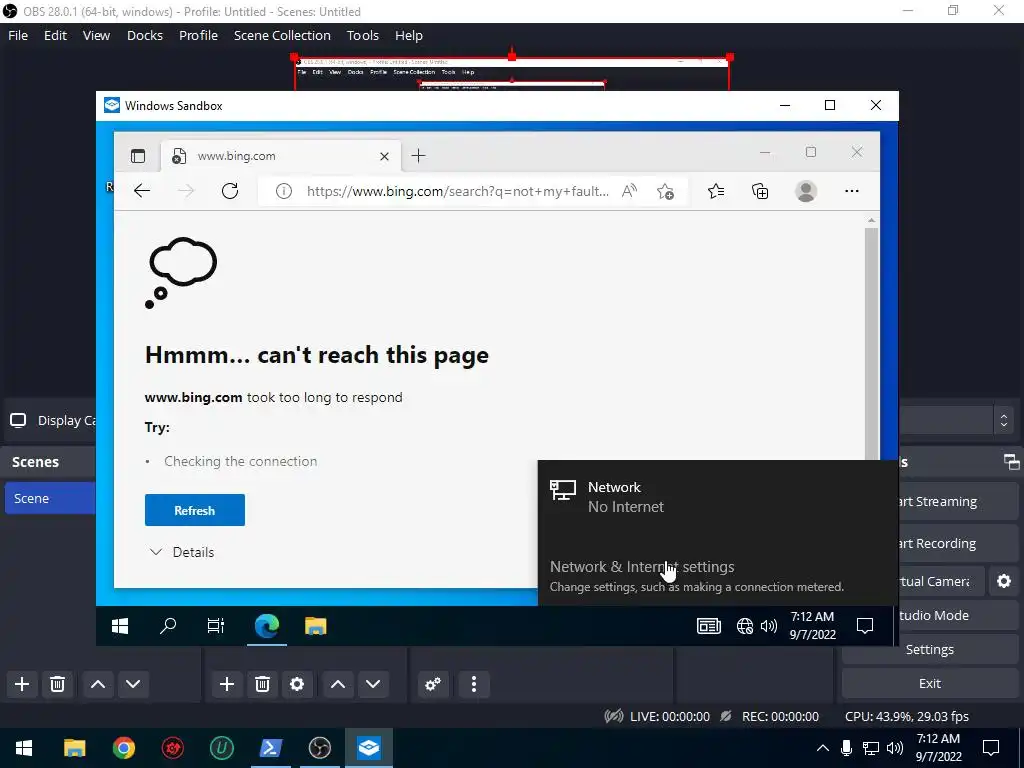The width and height of the screenshot is (1024, 768).
Task: Open Sandbox Task View
Action: click(216, 626)
